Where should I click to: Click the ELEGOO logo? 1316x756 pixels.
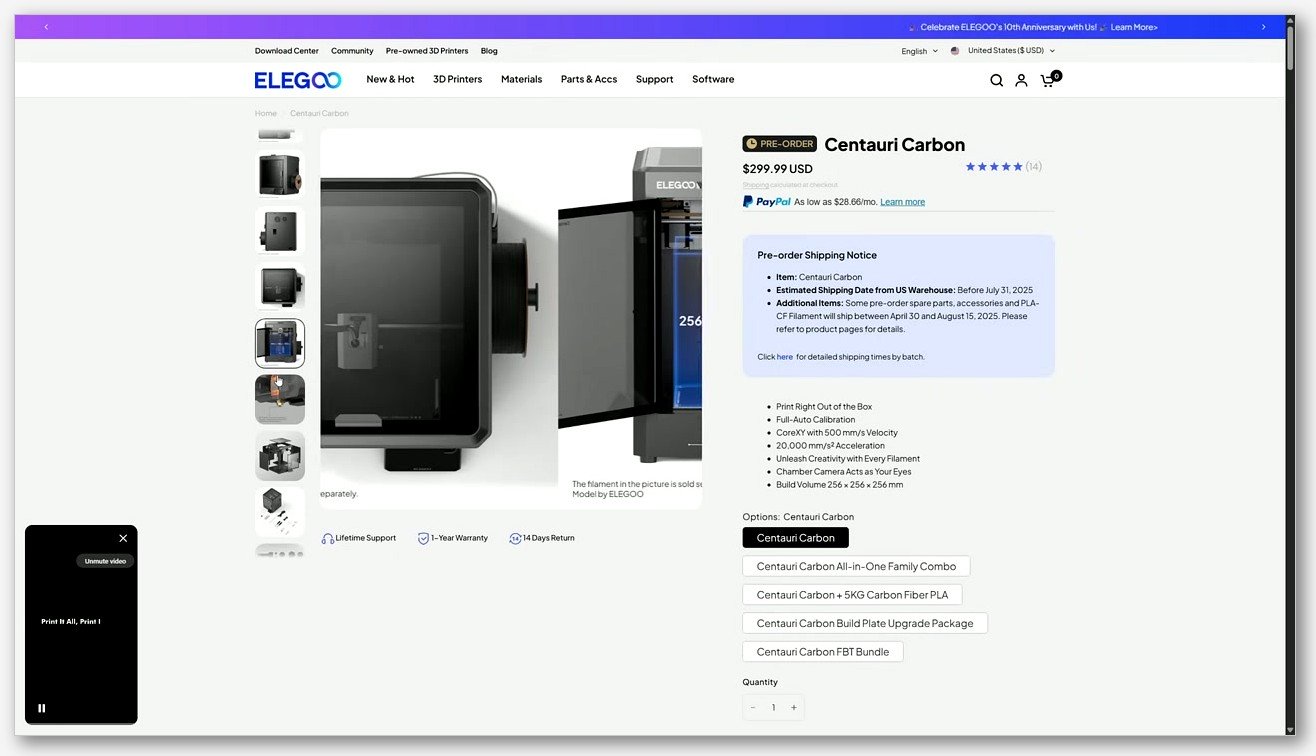point(298,80)
